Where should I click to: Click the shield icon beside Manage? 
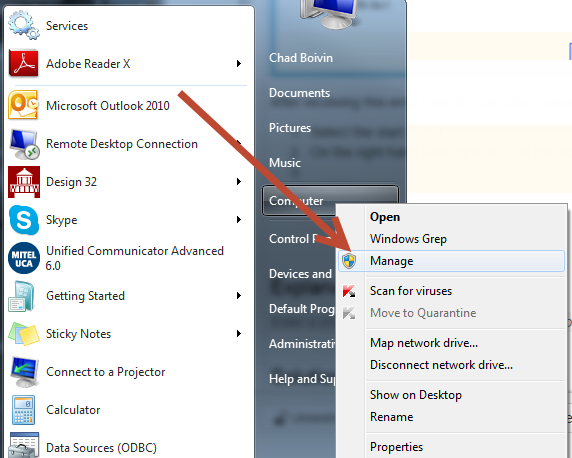click(x=349, y=261)
